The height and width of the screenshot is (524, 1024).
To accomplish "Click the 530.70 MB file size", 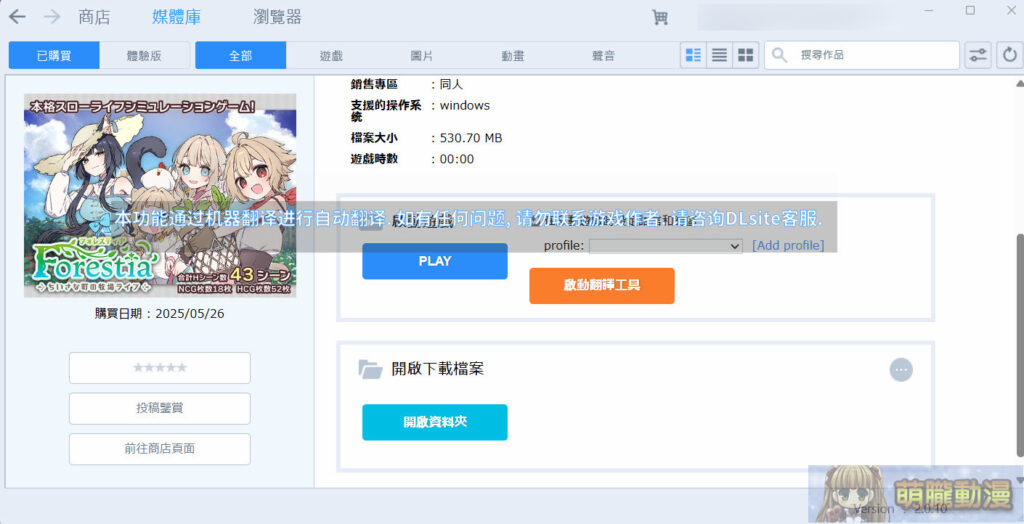I will pos(471,139).
